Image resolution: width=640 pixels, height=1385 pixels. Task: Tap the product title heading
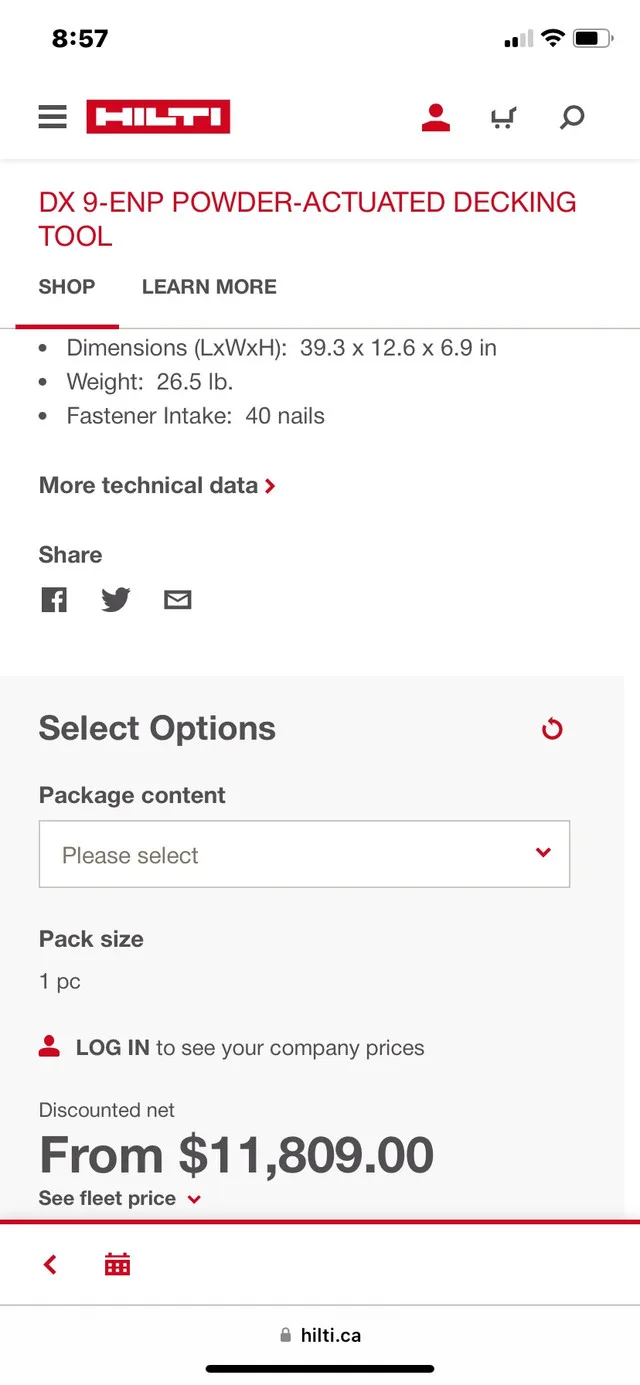[x=307, y=218]
